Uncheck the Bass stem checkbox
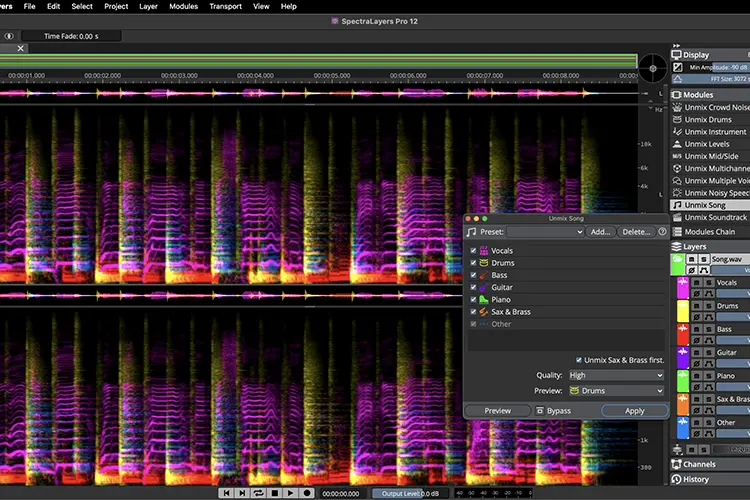The height and width of the screenshot is (500, 750). point(474,275)
